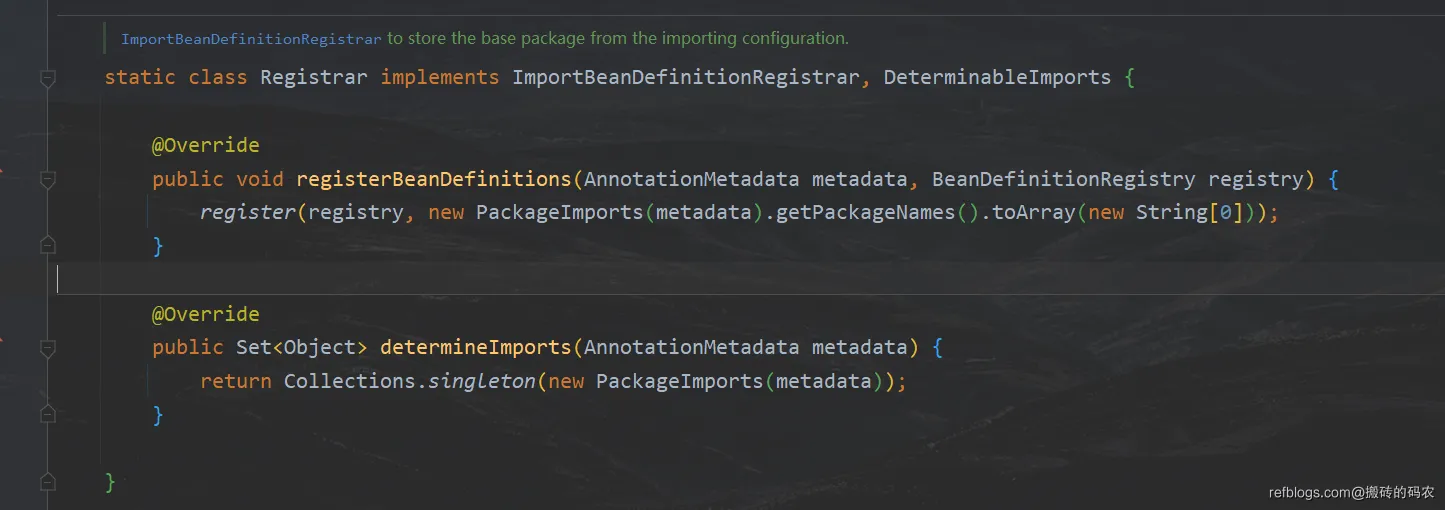
Task: Click fold end marker at determineImports closing brace
Action: [x=47, y=414]
